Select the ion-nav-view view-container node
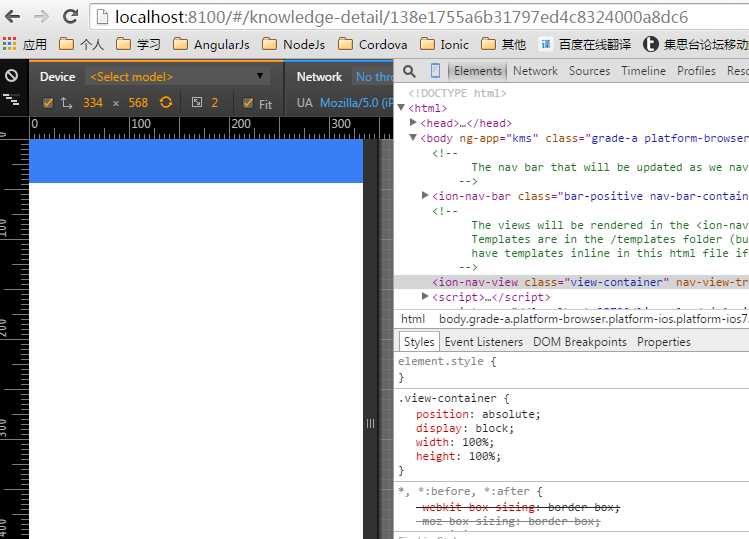 589,282
